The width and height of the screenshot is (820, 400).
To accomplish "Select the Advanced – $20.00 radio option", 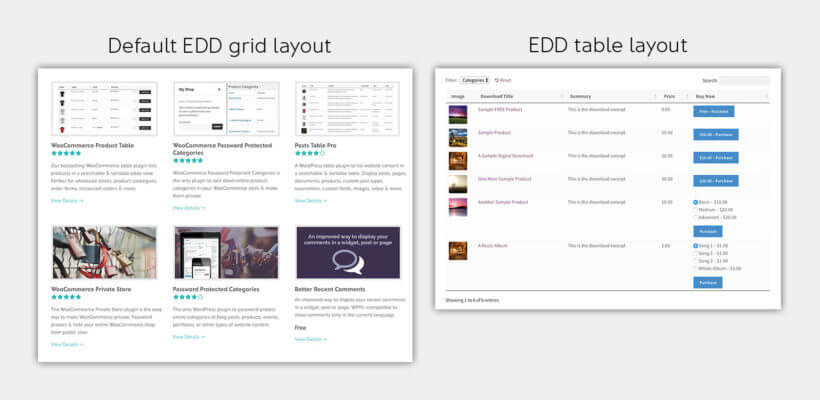I will [x=696, y=217].
